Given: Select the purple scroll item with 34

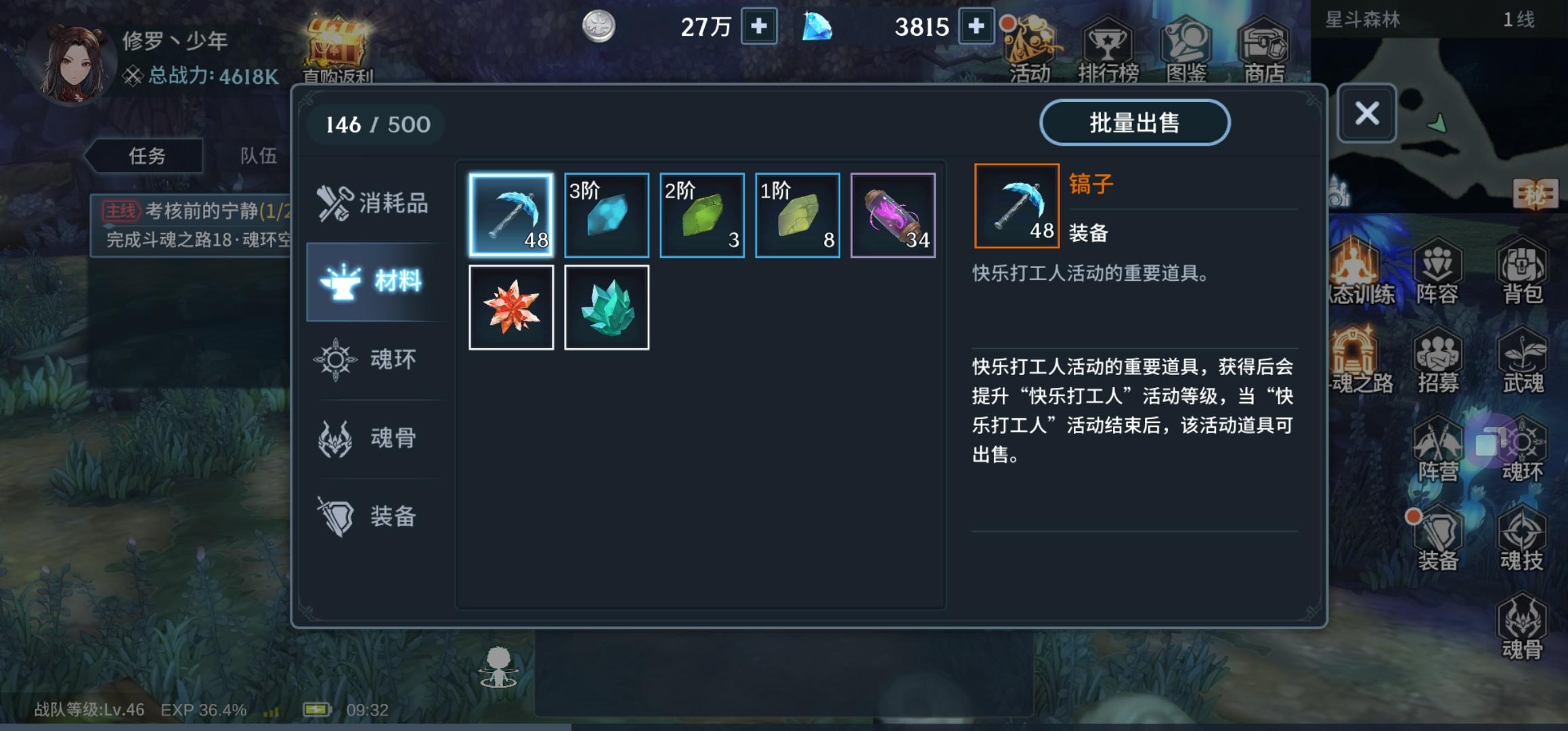Looking at the screenshot, I should [893, 215].
